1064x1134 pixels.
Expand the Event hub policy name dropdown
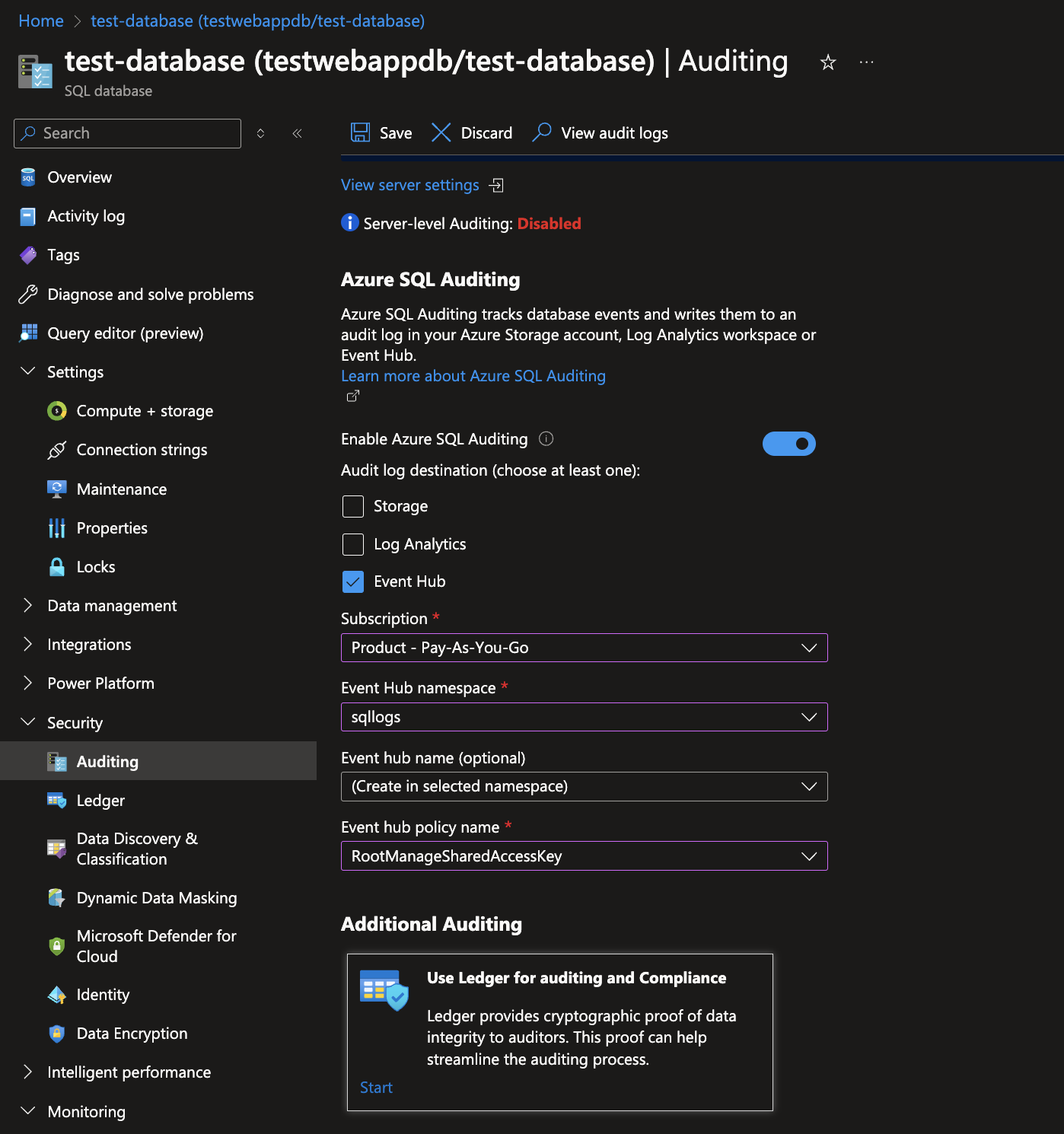[x=584, y=856]
